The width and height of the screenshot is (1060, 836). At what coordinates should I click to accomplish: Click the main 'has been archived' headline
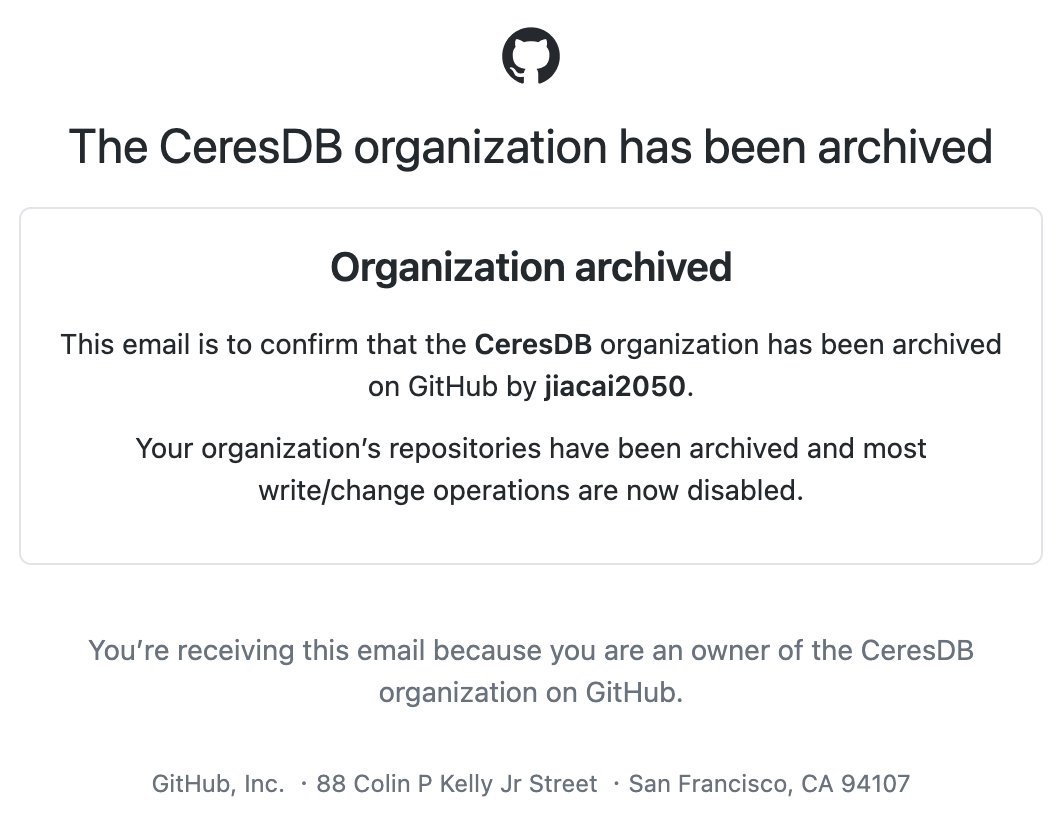(531, 146)
